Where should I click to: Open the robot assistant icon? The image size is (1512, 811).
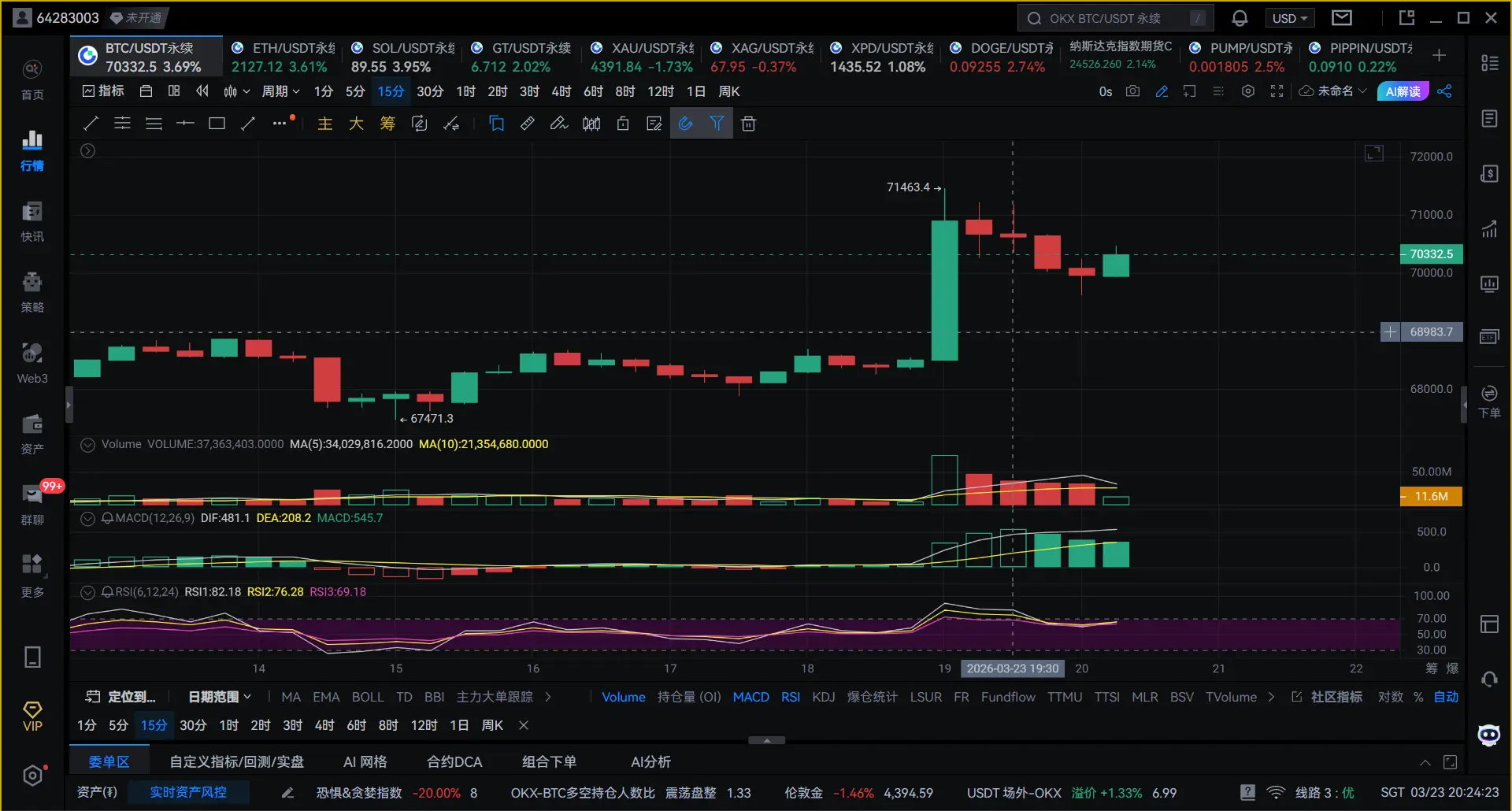point(1488,735)
